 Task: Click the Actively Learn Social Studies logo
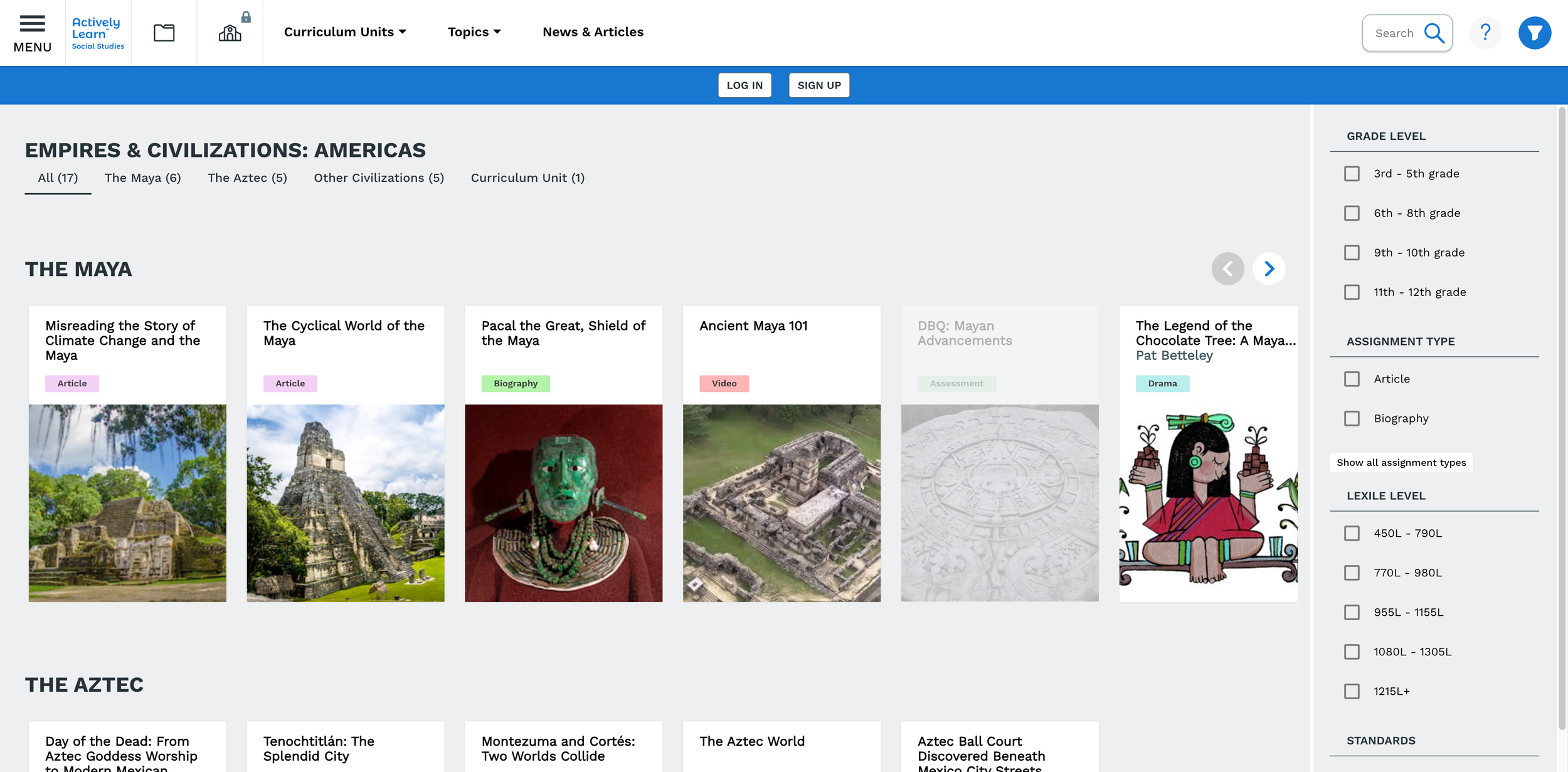tap(98, 33)
